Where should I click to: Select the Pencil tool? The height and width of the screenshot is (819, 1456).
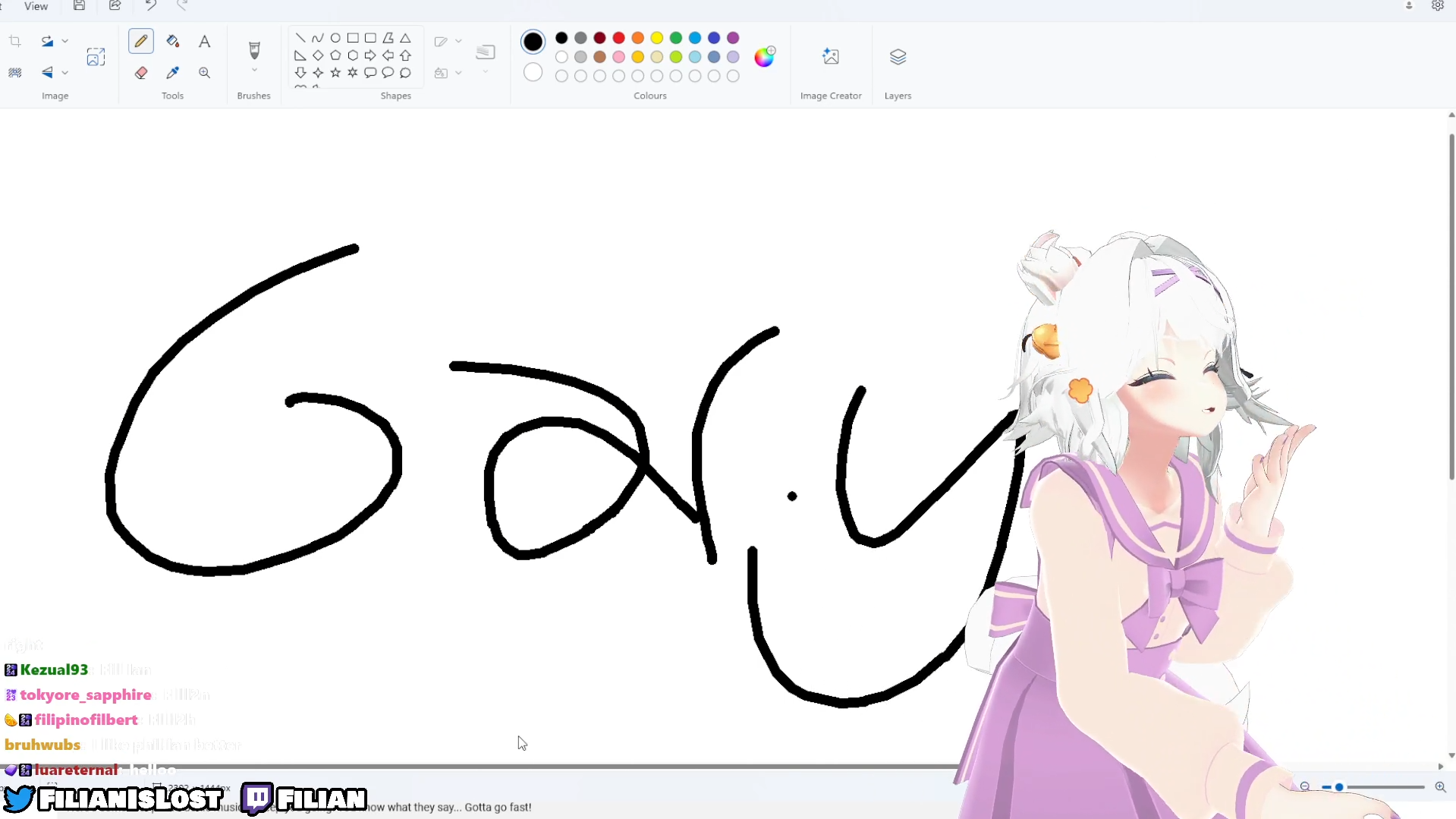pos(141,41)
